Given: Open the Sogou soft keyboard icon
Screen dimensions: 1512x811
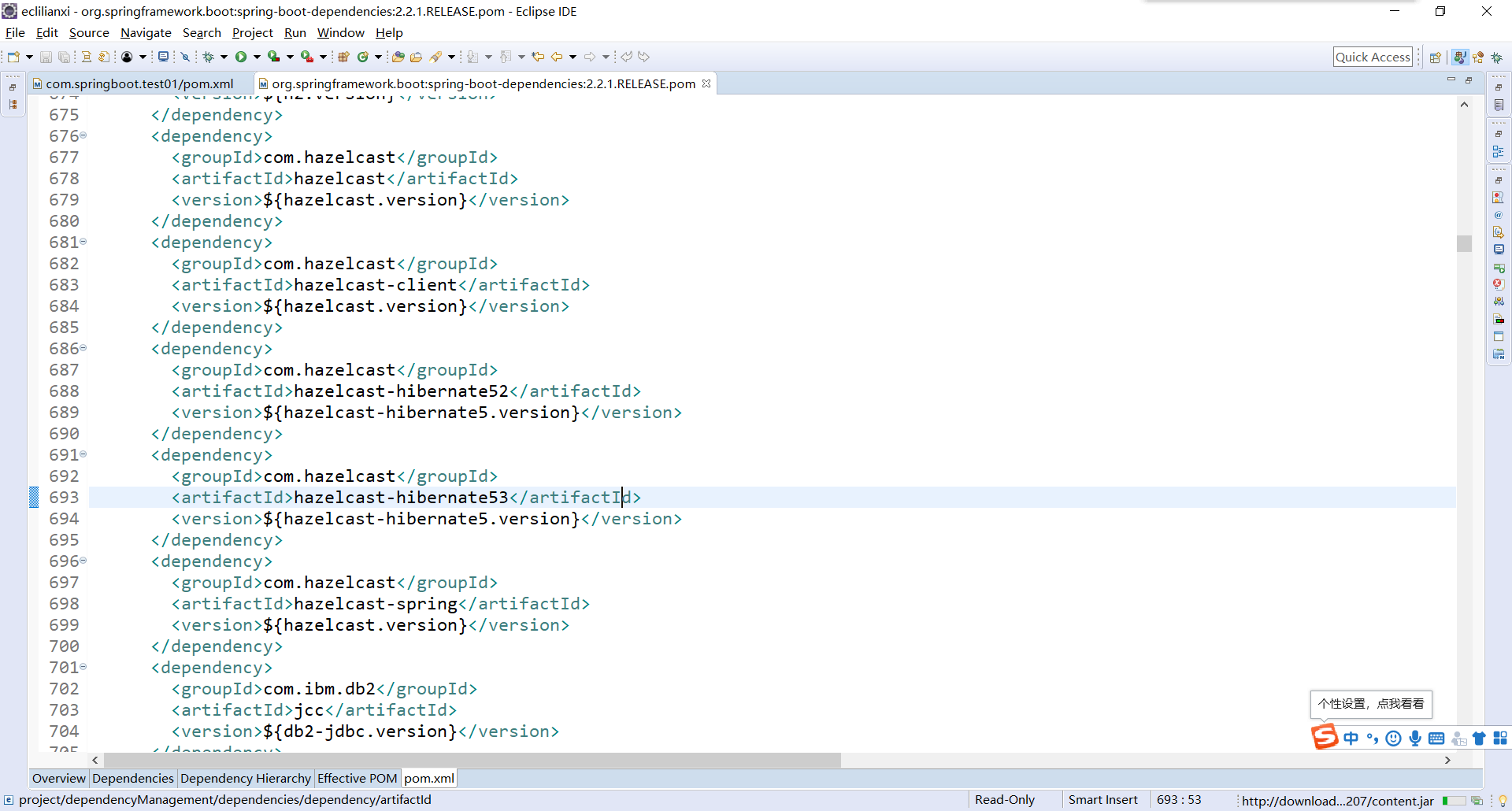Looking at the screenshot, I should [x=1436, y=738].
